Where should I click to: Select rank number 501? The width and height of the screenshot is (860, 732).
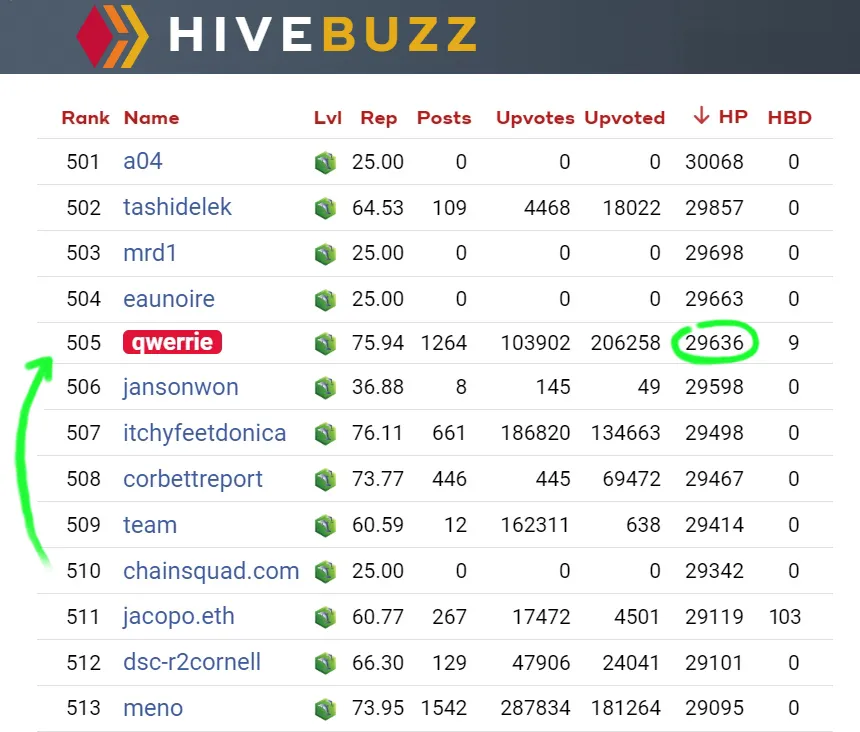point(83,162)
